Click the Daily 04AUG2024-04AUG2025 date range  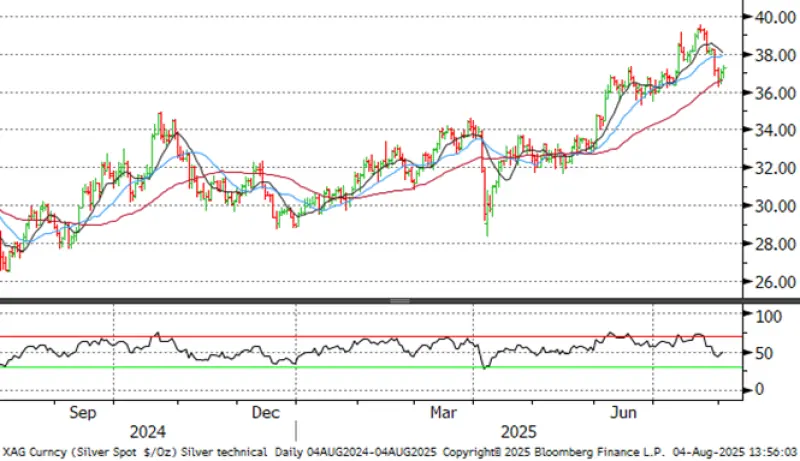click(x=356, y=452)
